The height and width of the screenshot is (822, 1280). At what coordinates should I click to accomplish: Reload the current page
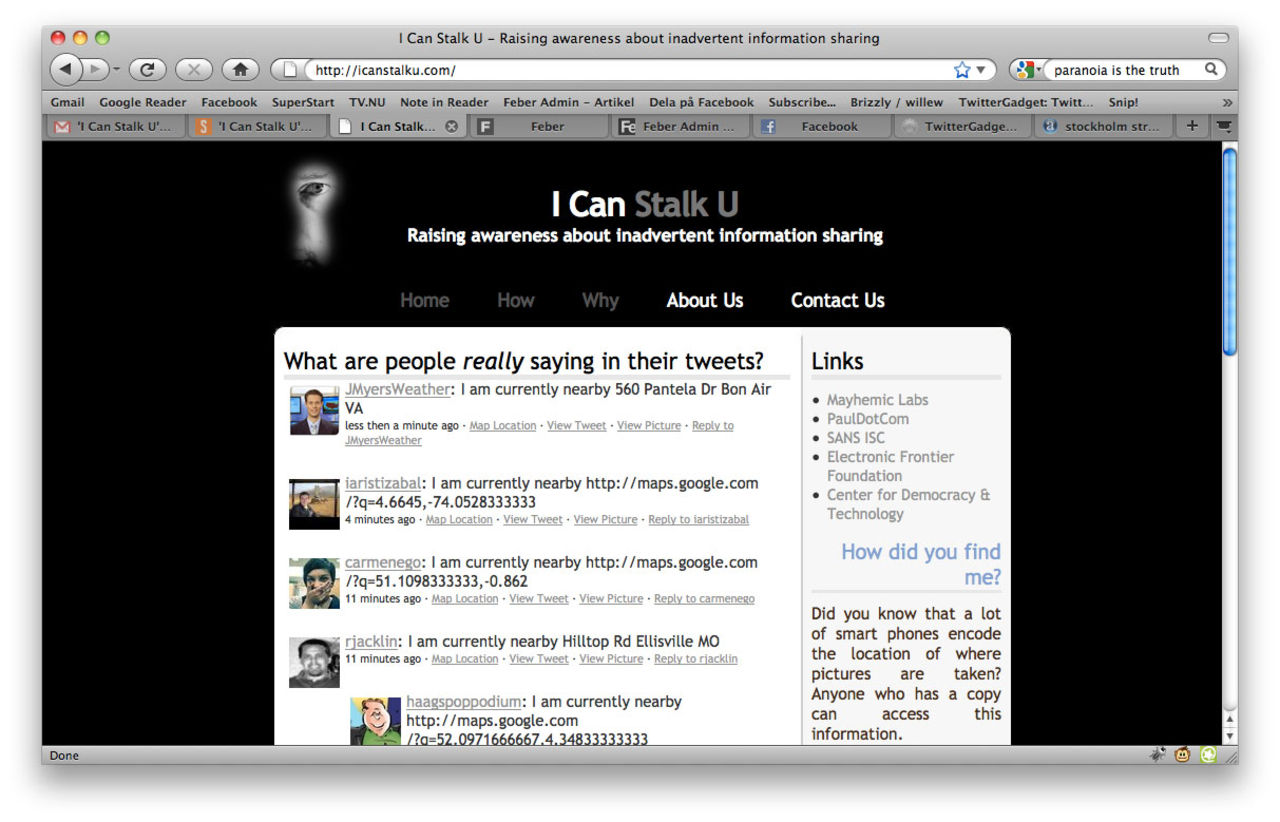[148, 69]
